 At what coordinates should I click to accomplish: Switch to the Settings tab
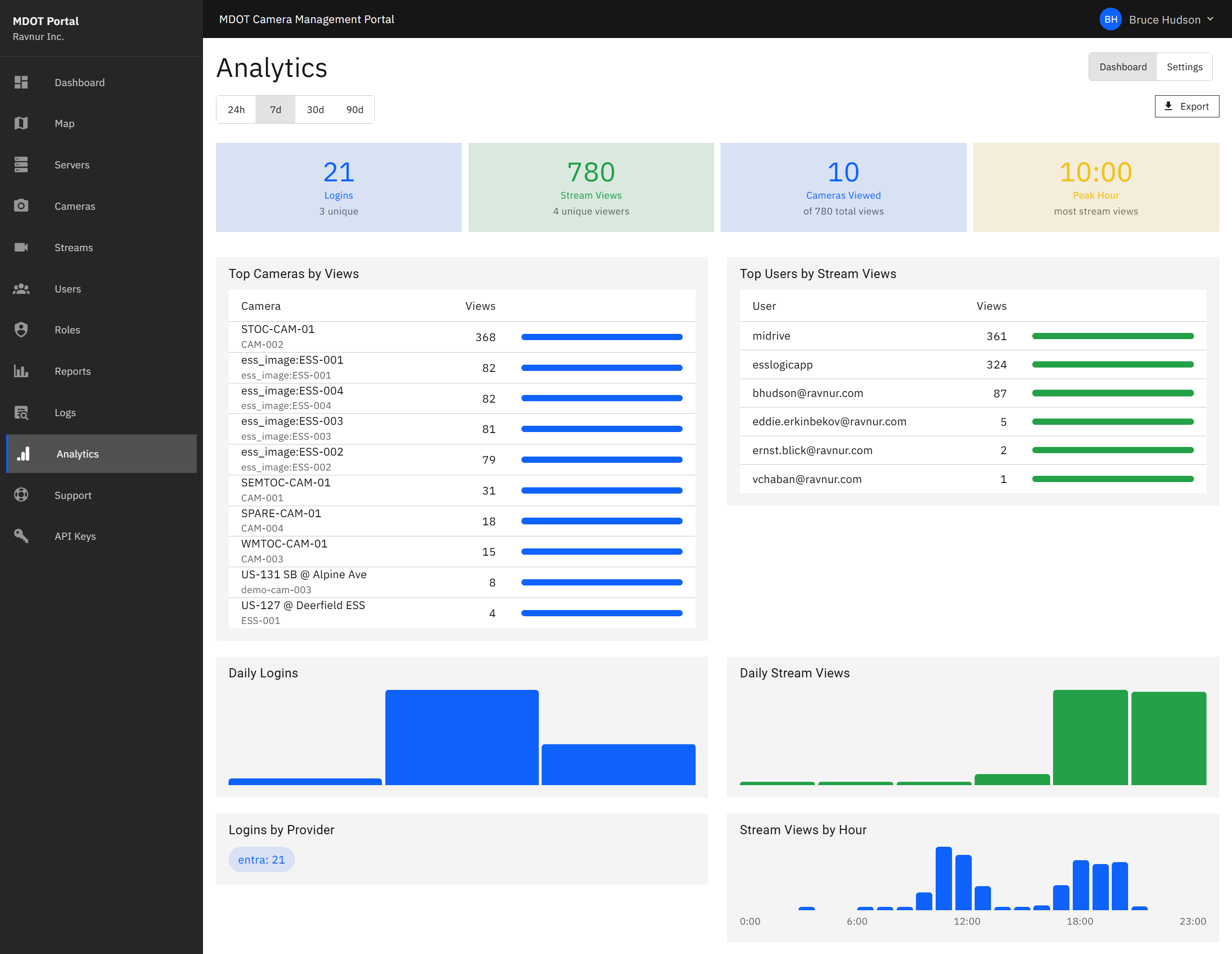[x=1184, y=66]
